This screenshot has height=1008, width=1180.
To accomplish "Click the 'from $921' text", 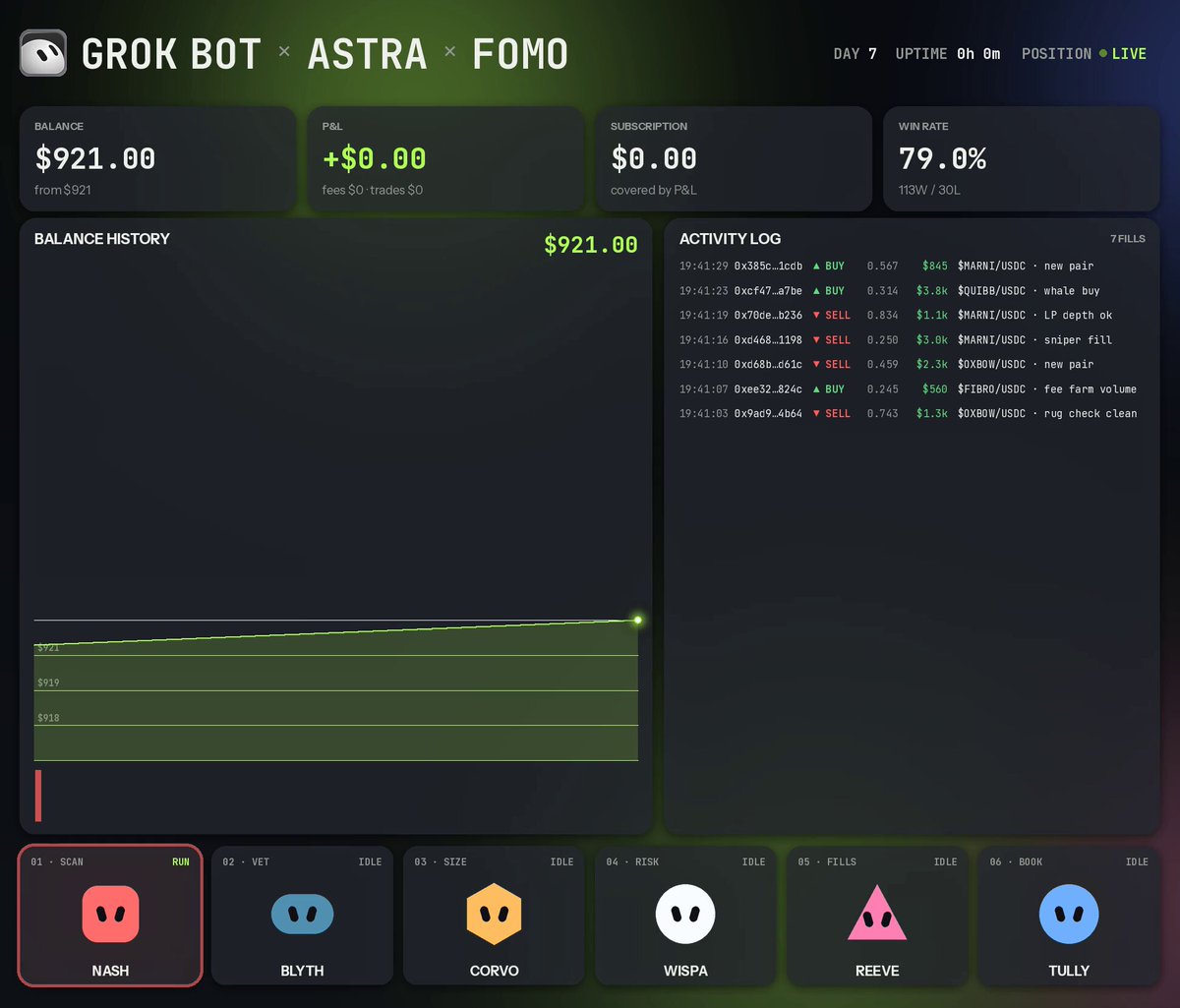I will [x=62, y=190].
